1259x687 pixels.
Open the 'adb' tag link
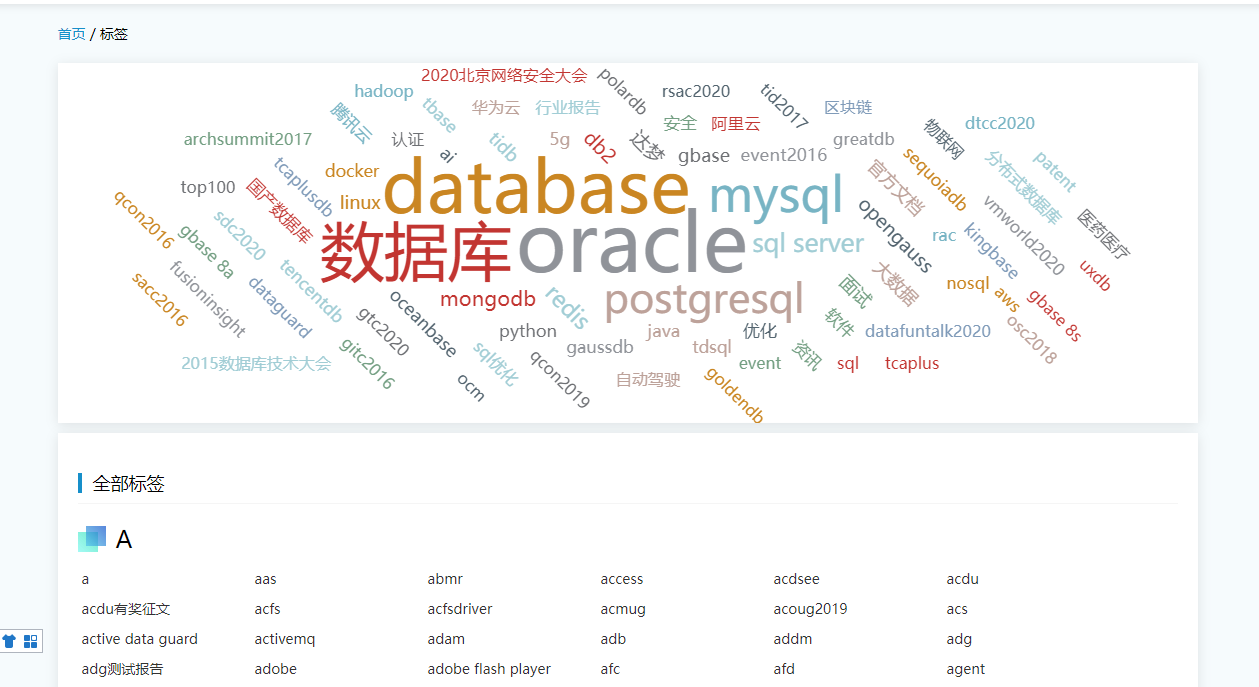(x=613, y=639)
